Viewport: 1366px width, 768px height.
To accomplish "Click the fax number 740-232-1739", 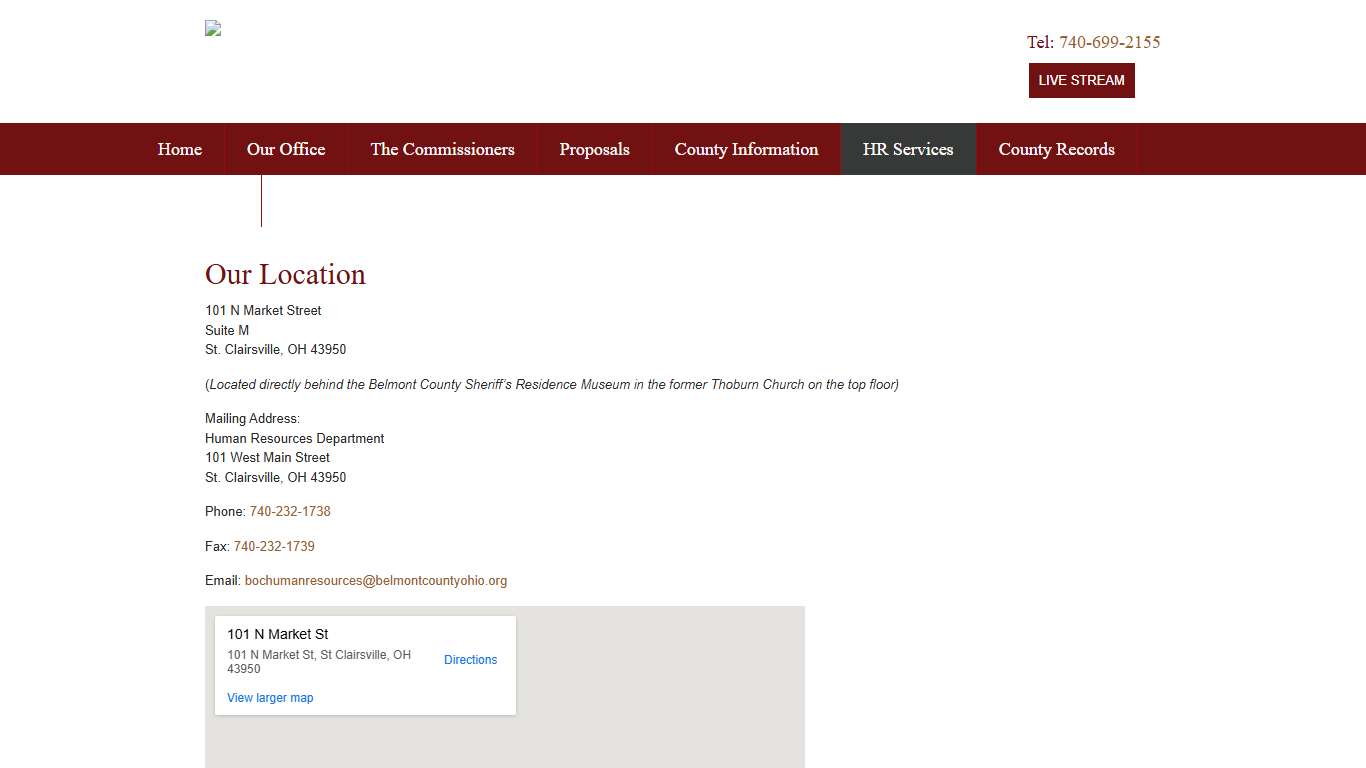I will [274, 546].
